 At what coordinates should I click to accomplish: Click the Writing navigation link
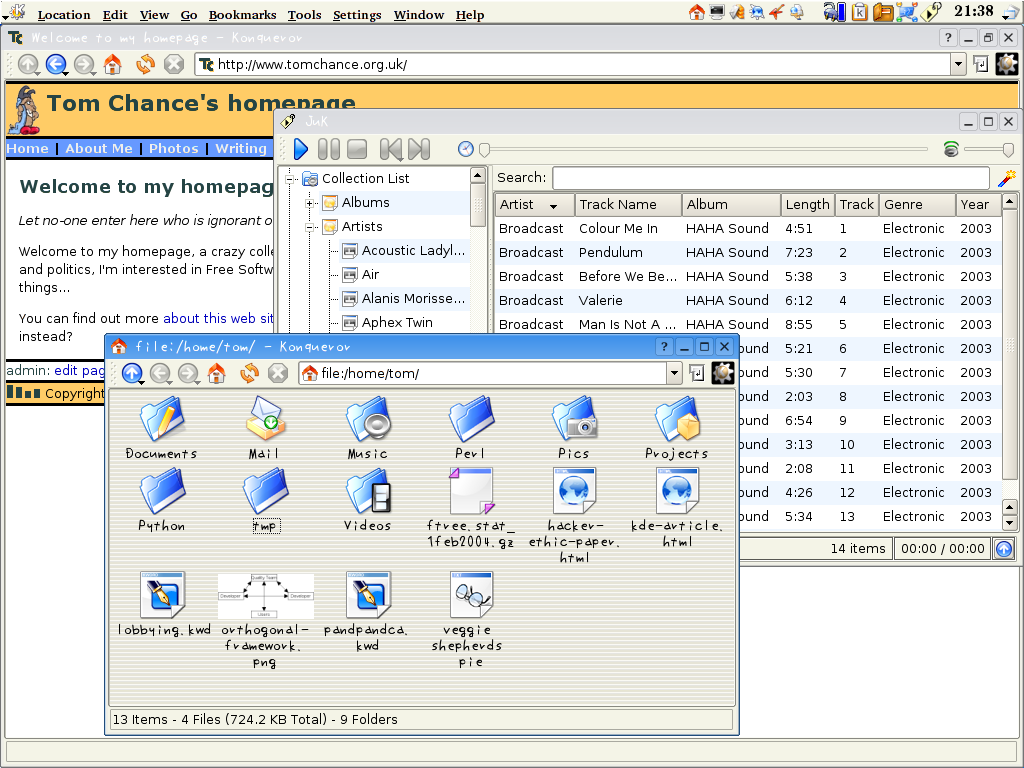click(241, 148)
